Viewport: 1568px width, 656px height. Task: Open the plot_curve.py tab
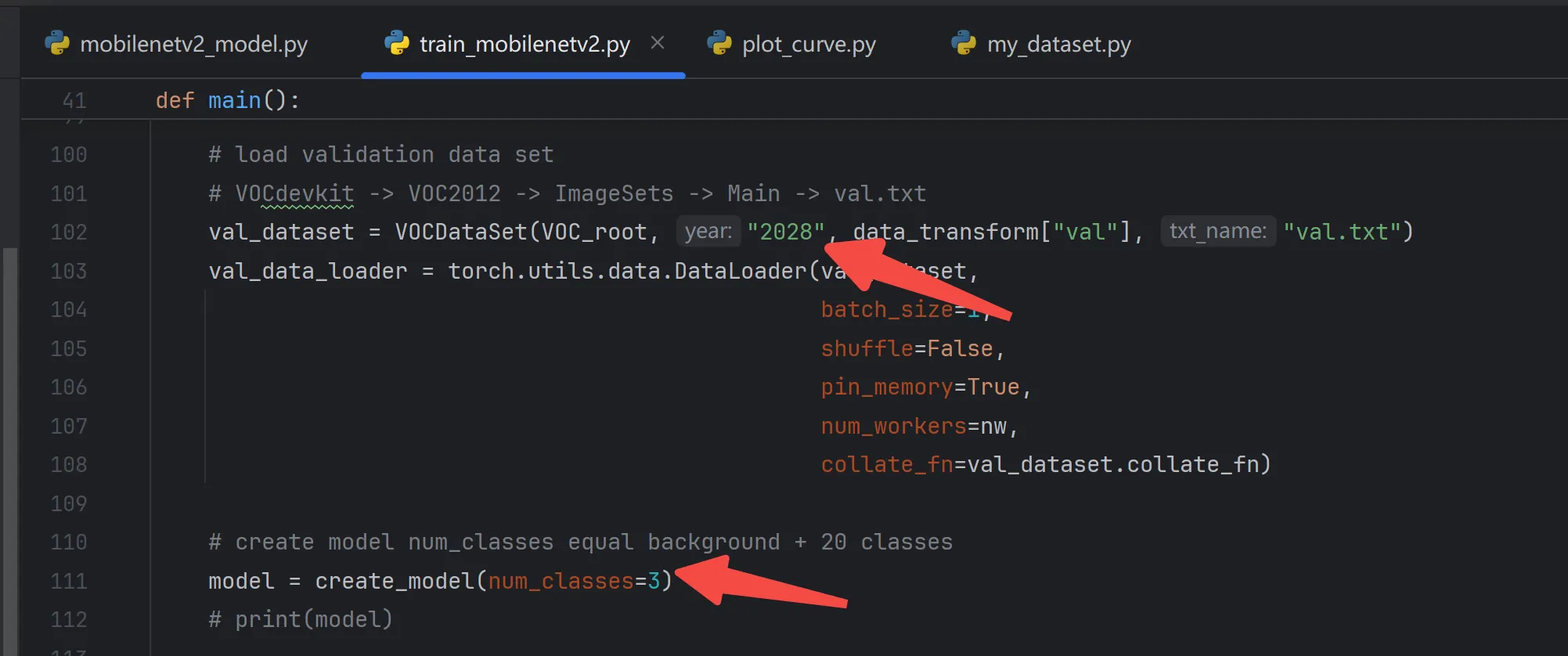tap(791, 44)
